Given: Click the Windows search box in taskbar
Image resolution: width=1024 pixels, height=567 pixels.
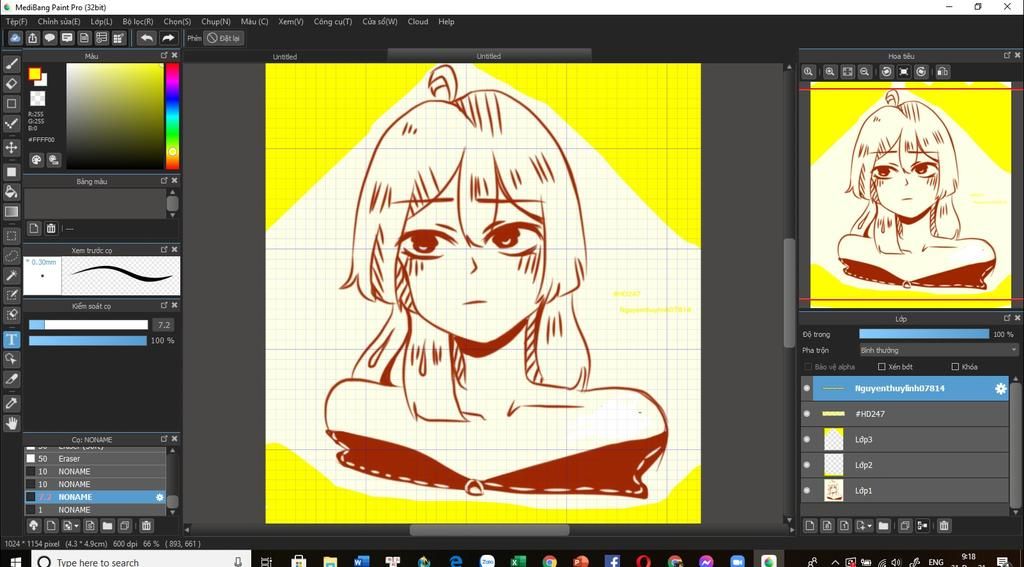Looking at the screenshot, I should tap(141, 561).
